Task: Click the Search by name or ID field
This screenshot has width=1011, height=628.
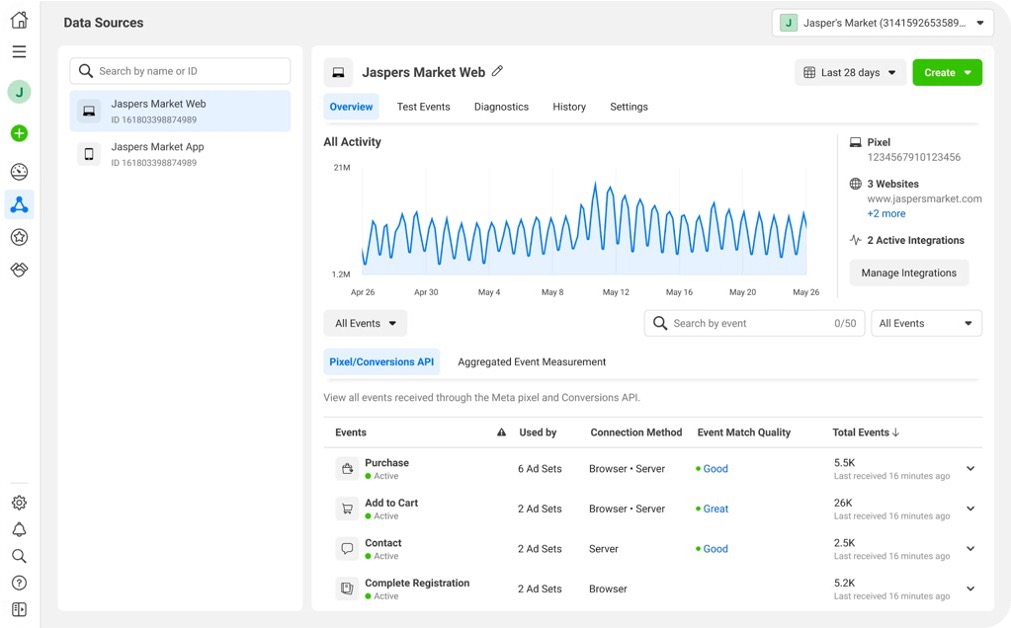Action: coord(180,71)
